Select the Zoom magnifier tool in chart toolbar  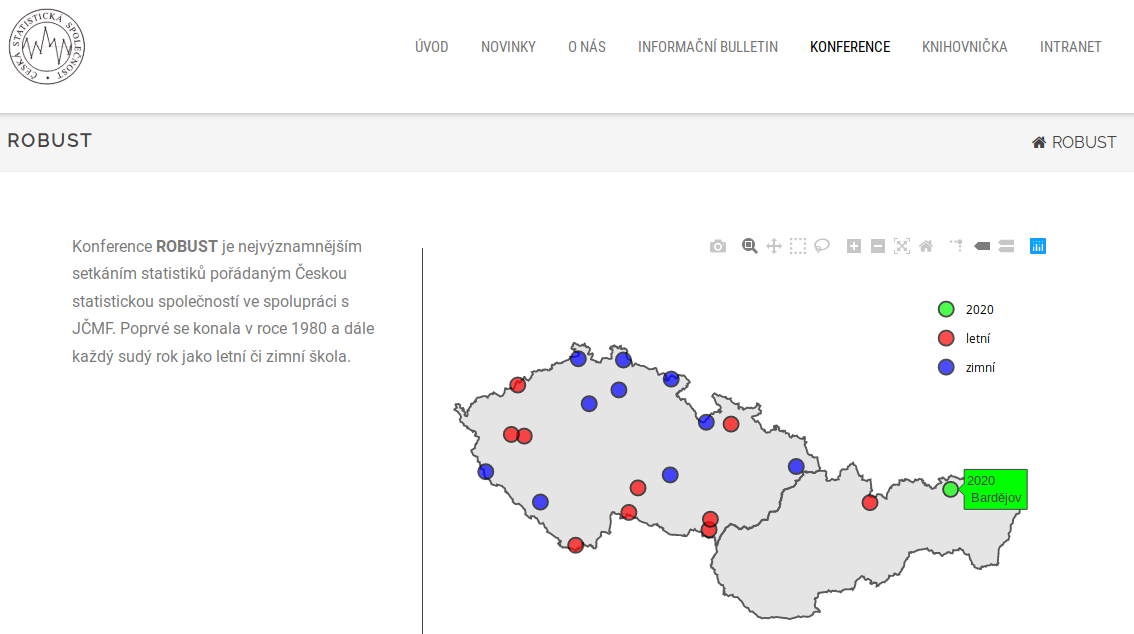[749, 247]
